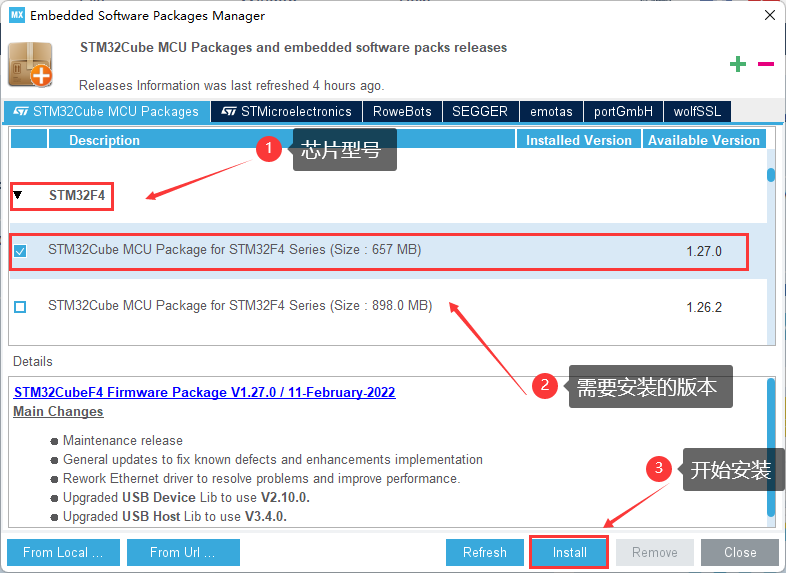Click the Releases Information last refreshed text

[232, 86]
